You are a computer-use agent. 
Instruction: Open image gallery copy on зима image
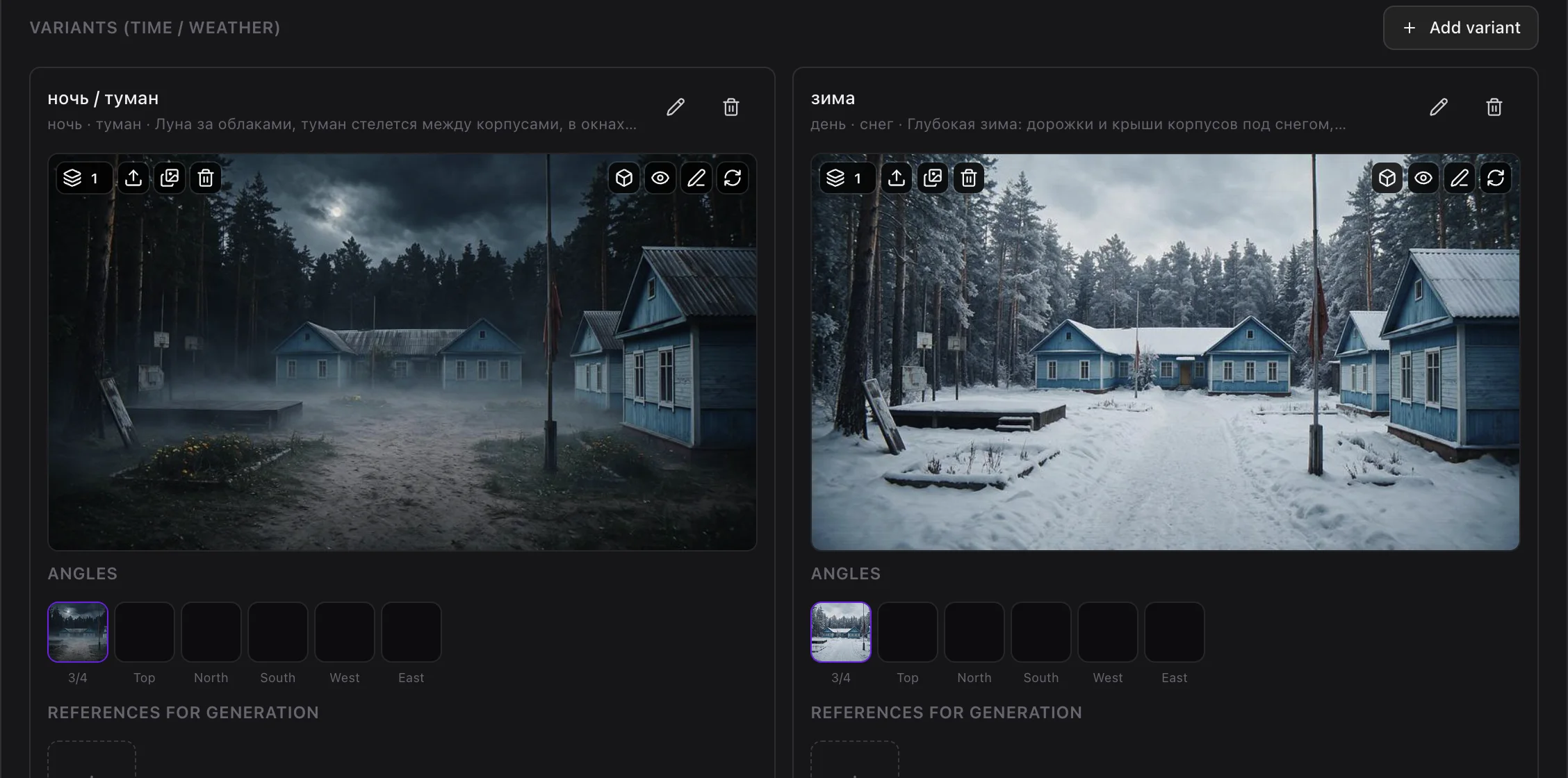pyautogui.click(x=933, y=179)
